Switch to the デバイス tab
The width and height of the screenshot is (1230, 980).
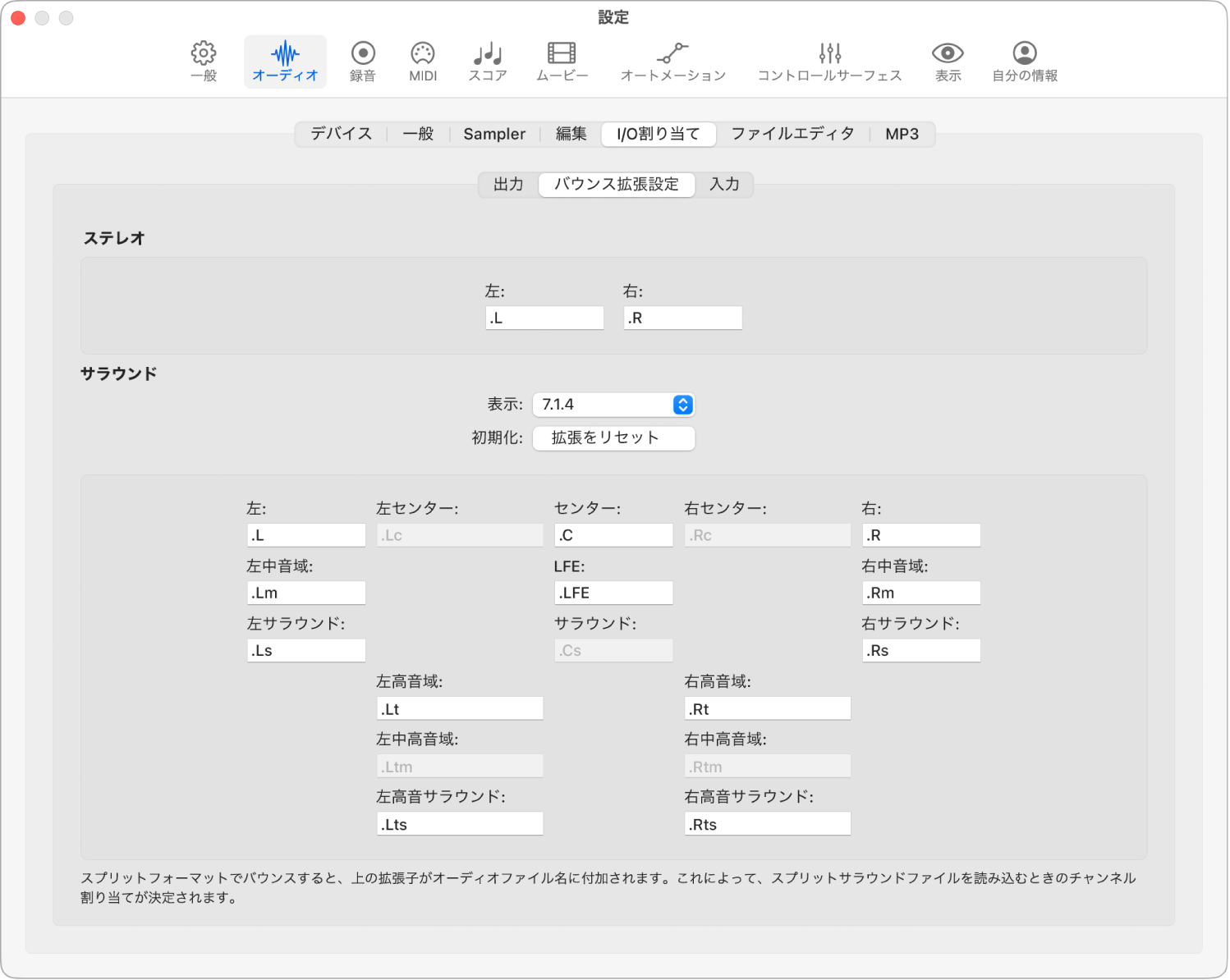tap(340, 133)
